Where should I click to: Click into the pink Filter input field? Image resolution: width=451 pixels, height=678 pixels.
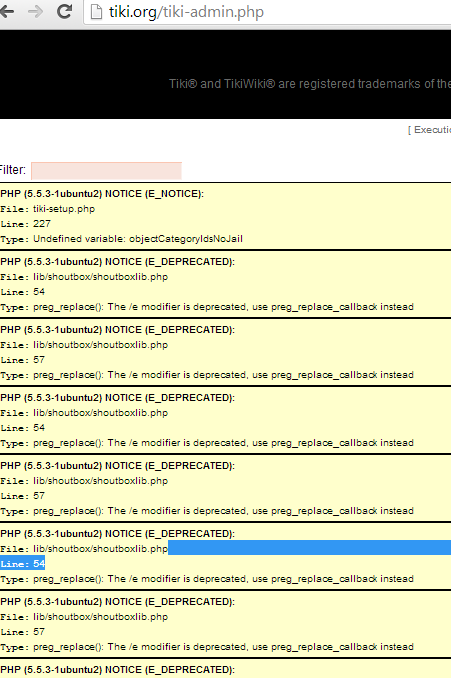(x=106, y=170)
